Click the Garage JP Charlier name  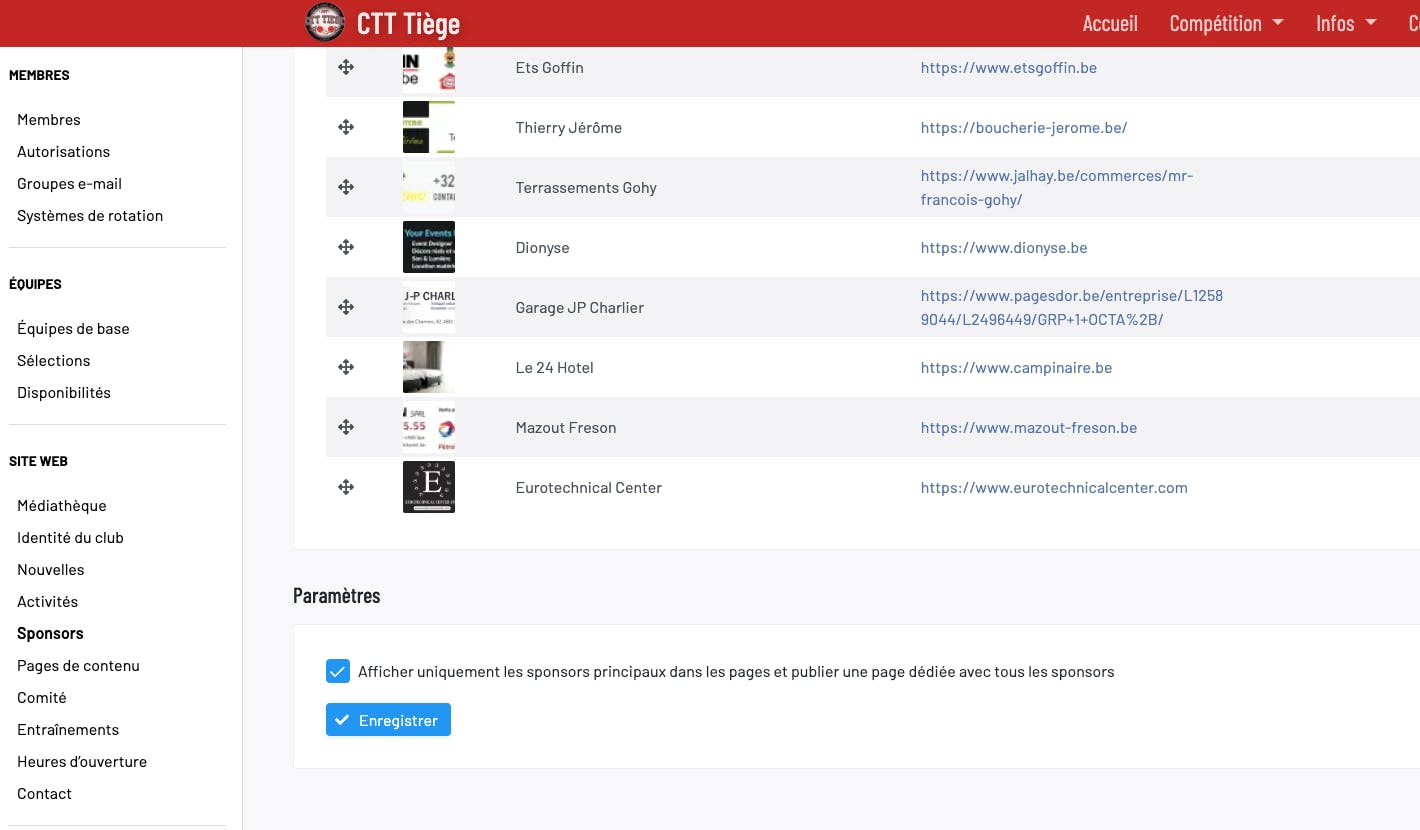tap(580, 308)
